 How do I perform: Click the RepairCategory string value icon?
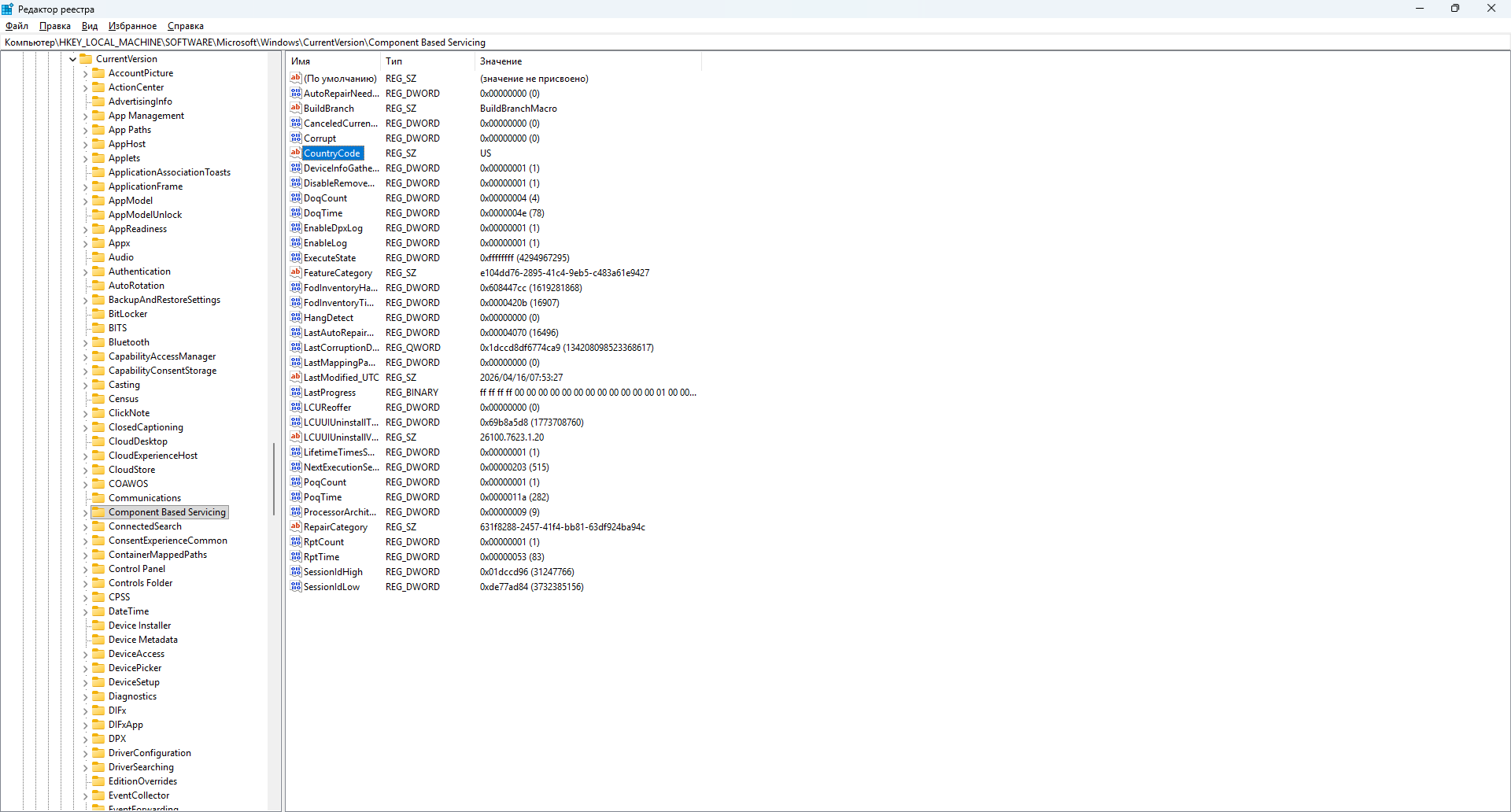coord(296,526)
